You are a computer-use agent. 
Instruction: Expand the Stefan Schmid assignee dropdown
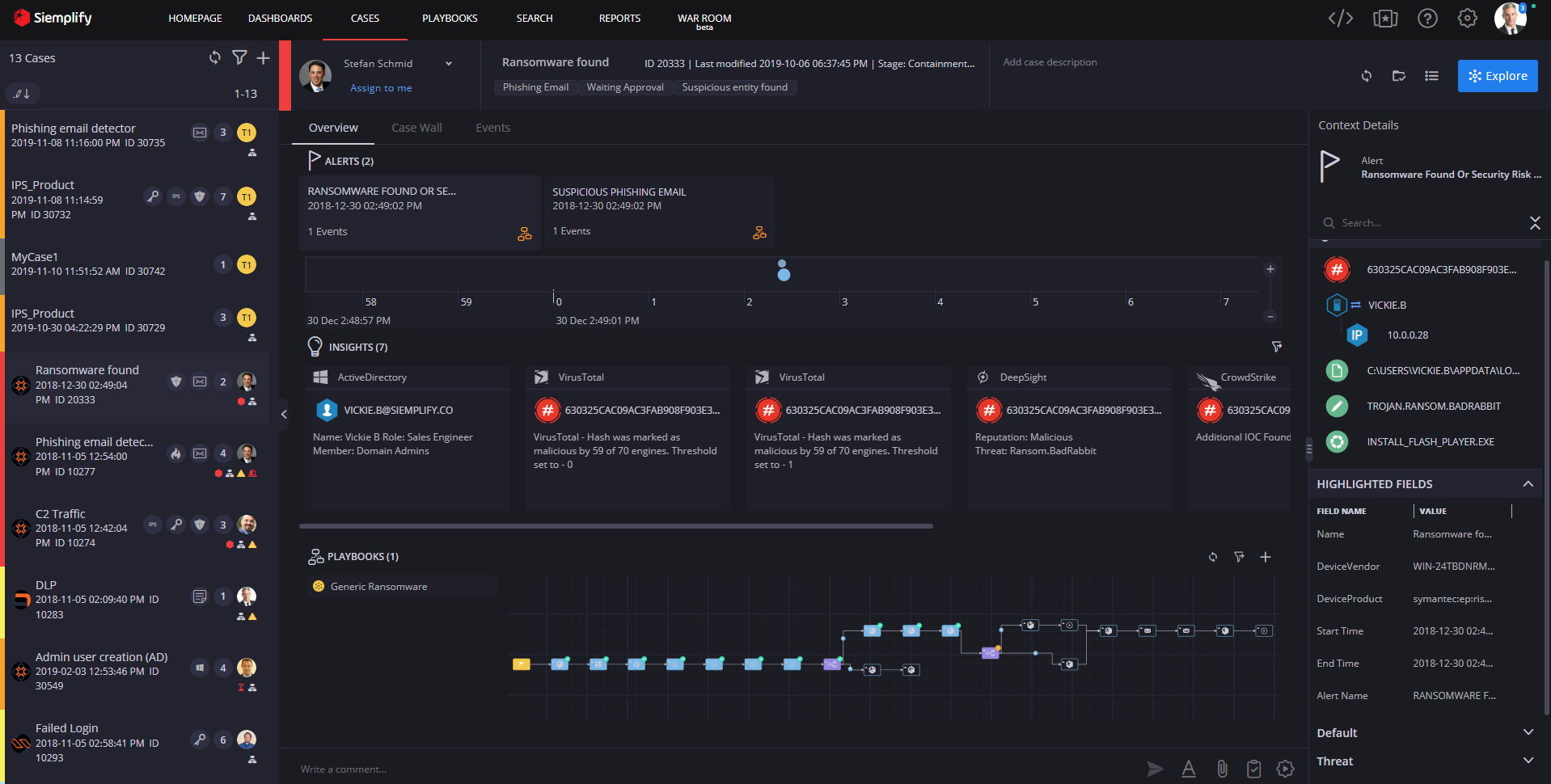(448, 64)
